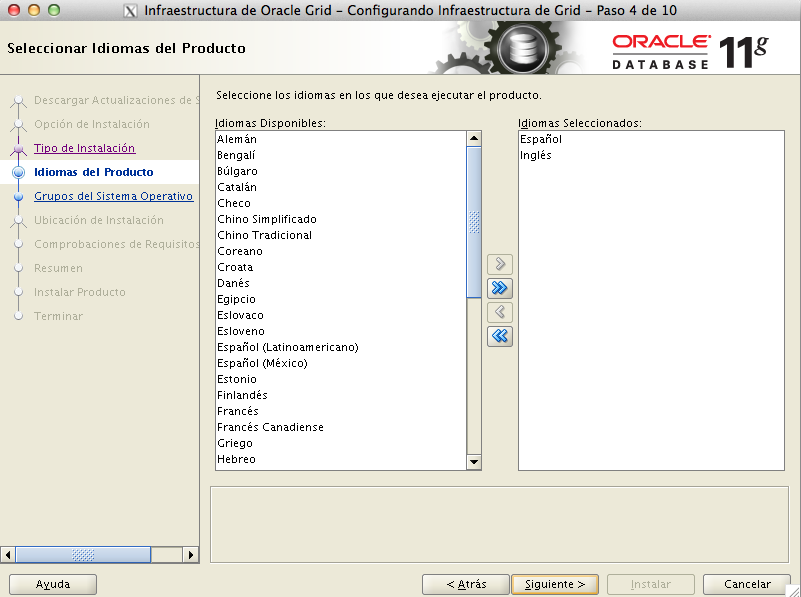Click the vertical scrollbar thumb of language list
The image size is (801, 597).
click(475, 220)
